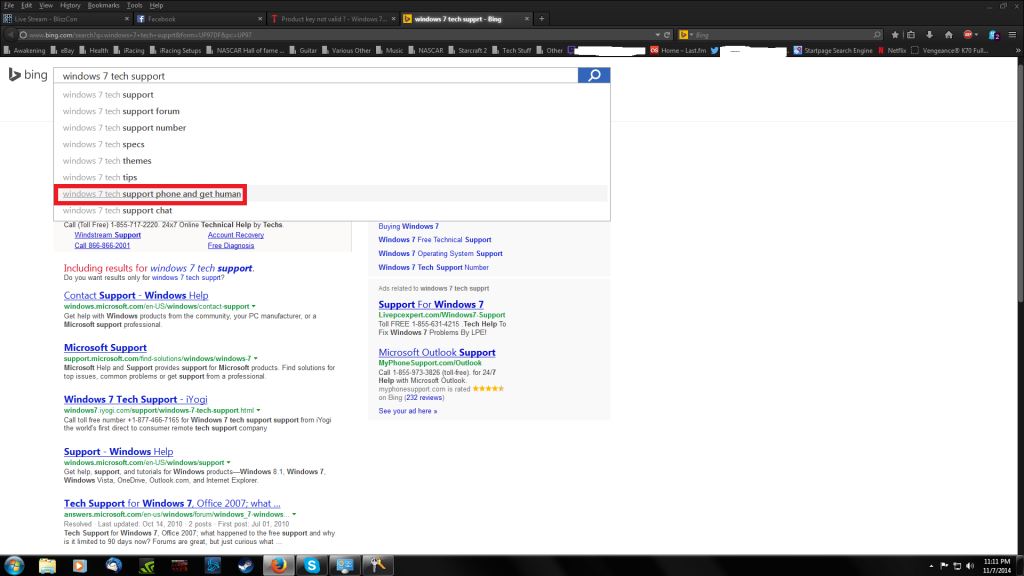Click the Adblock Plus toolbar icon
1024x576 pixels.
[968, 35]
